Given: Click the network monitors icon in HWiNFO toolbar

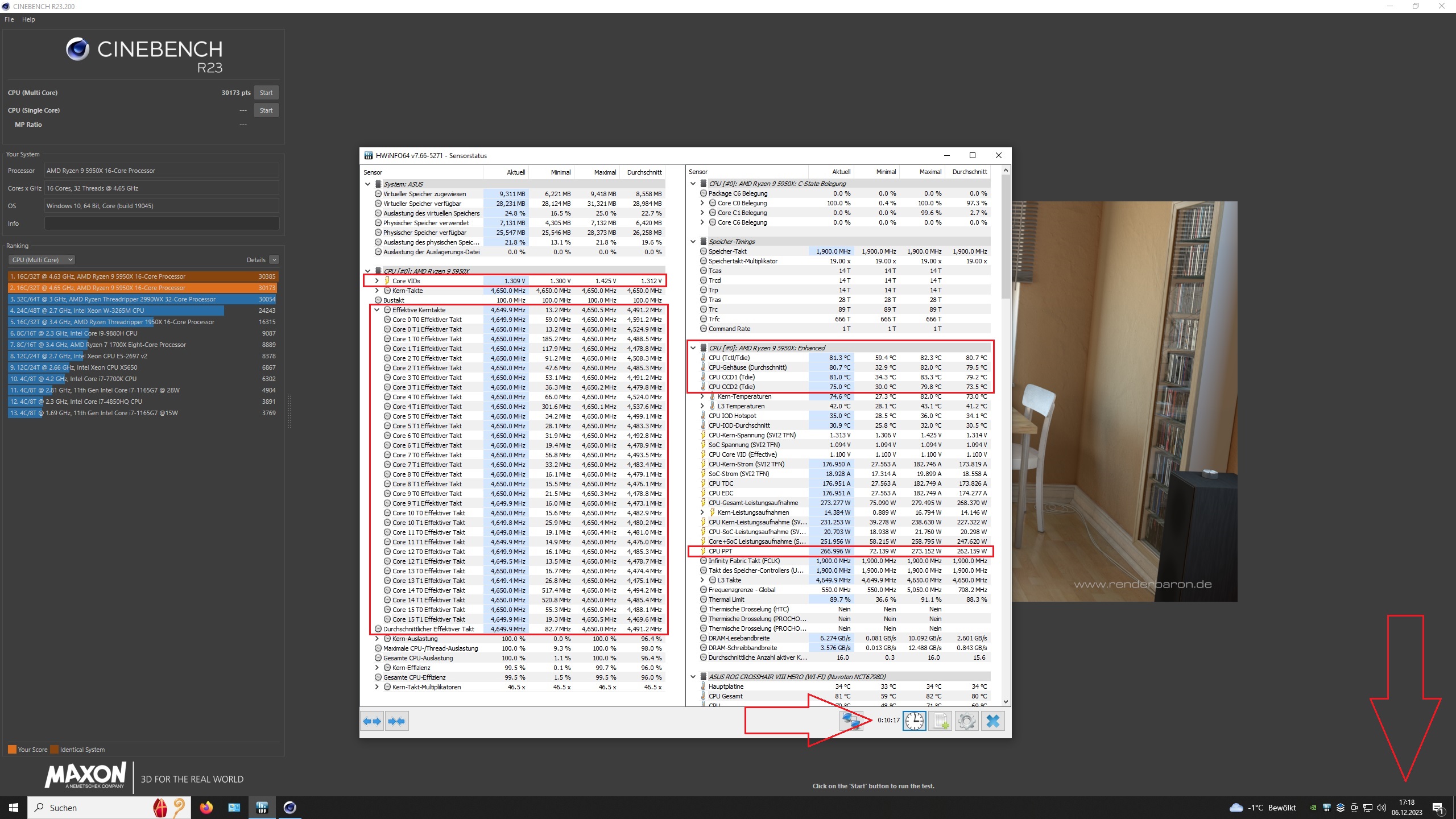Looking at the screenshot, I should [x=851, y=721].
